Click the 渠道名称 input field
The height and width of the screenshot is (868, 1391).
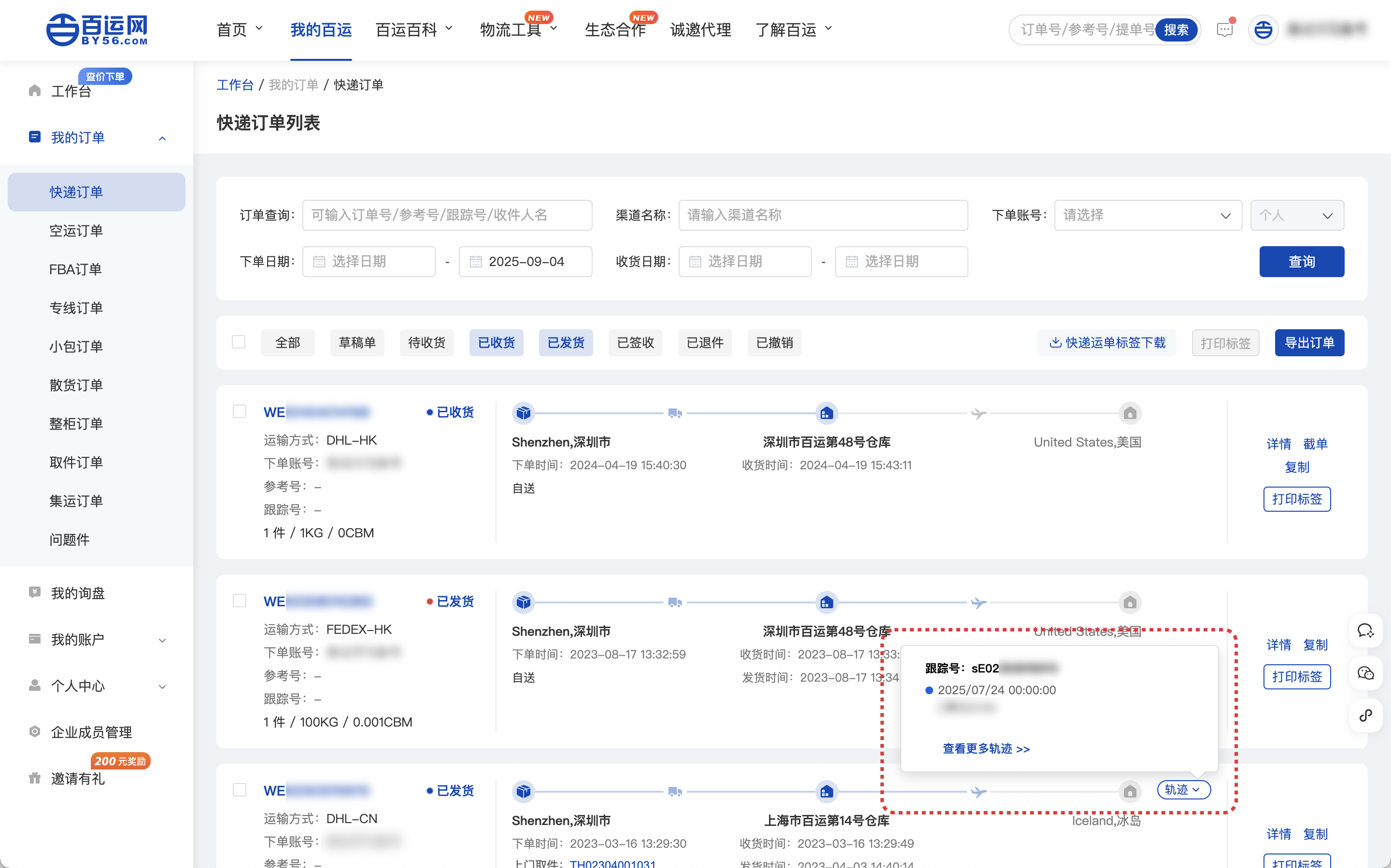tap(823, 215)
